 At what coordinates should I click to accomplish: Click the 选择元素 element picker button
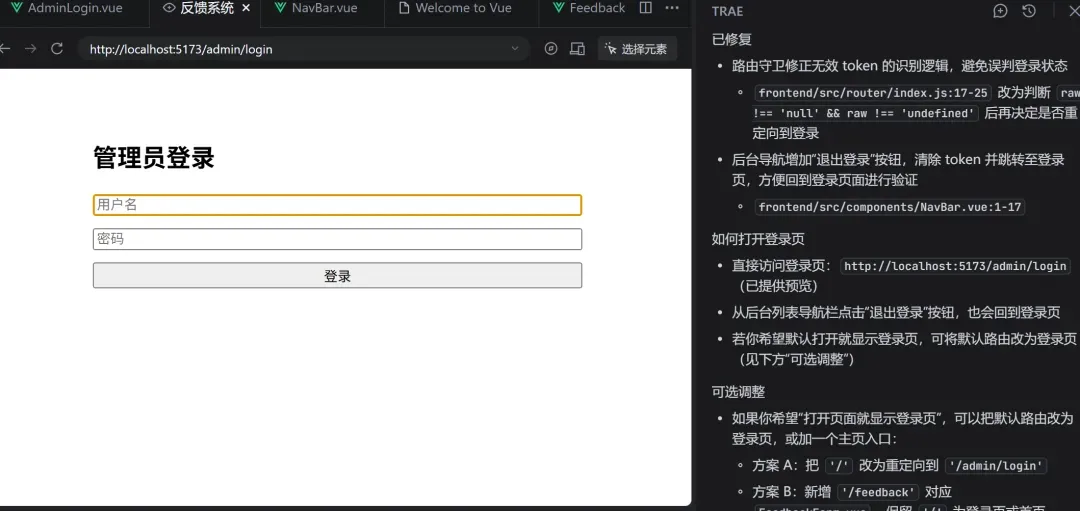point(637,49)
